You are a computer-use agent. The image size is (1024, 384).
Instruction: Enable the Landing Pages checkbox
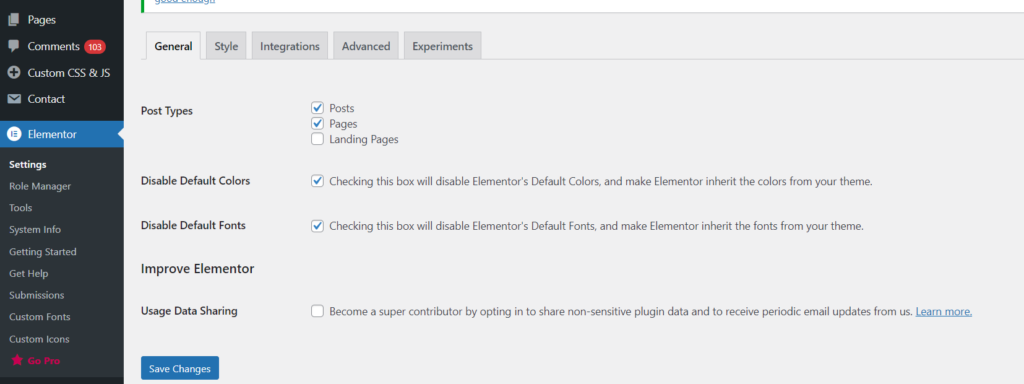tap(317, 138)
